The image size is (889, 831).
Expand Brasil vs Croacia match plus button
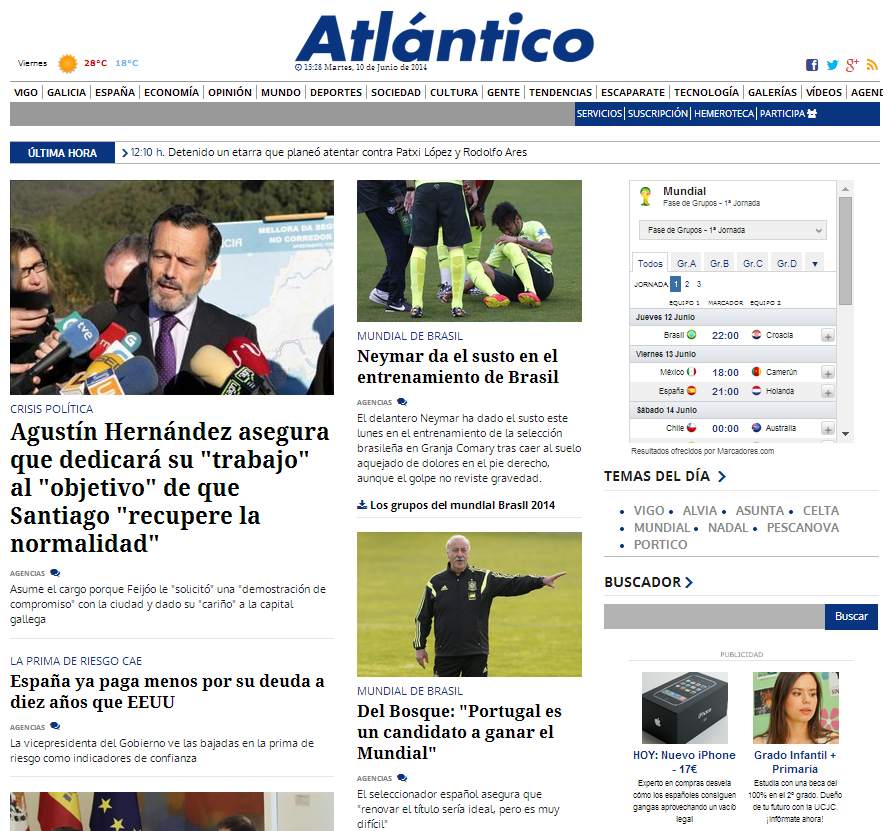click(828, 336)
